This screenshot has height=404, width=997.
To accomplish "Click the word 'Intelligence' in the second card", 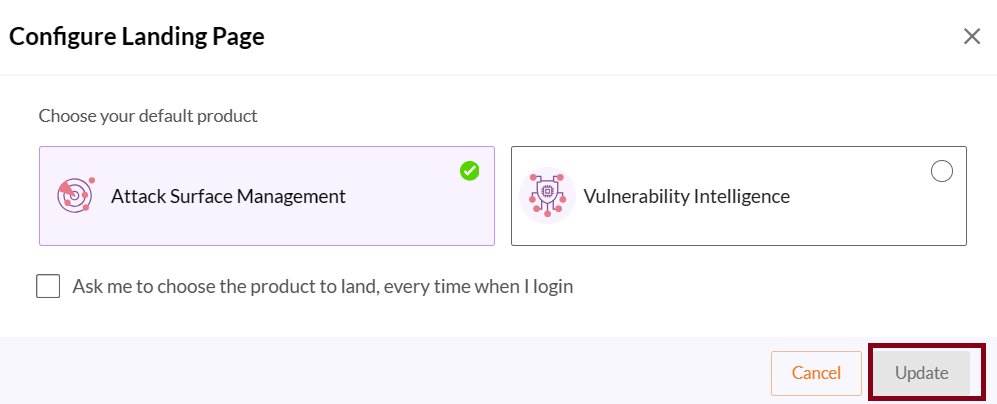I will (x=739, y=196).
